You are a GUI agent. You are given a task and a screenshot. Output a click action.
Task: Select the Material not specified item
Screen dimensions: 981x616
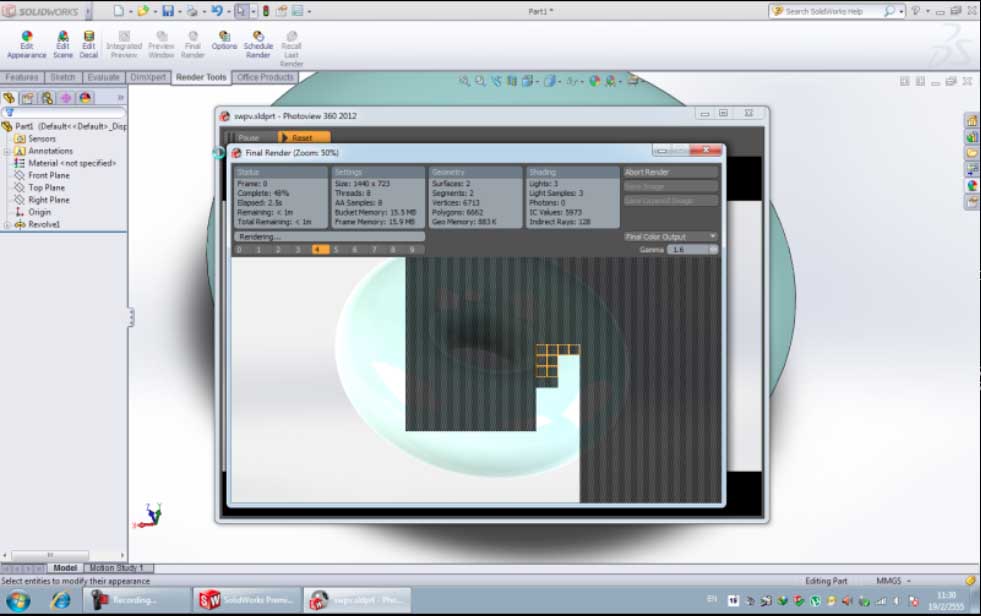pyautogui.click(x=71, y=163)
